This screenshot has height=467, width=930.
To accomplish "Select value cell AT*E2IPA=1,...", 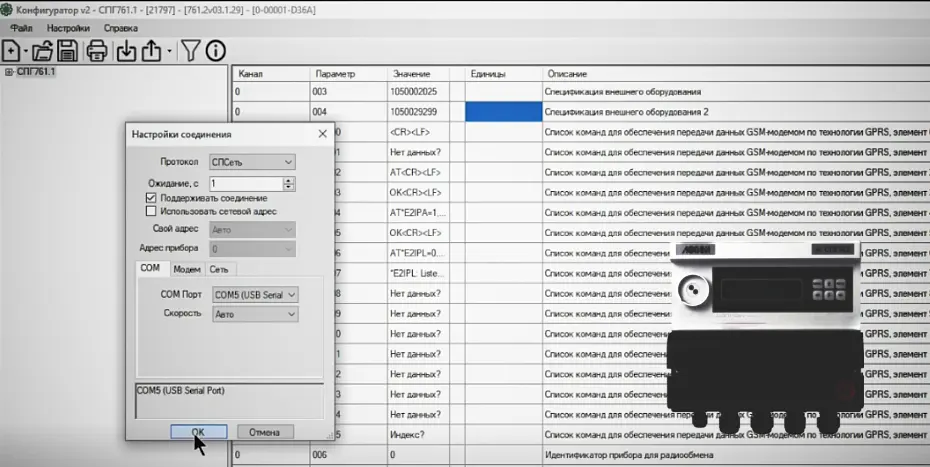I will tap(418, 212).
